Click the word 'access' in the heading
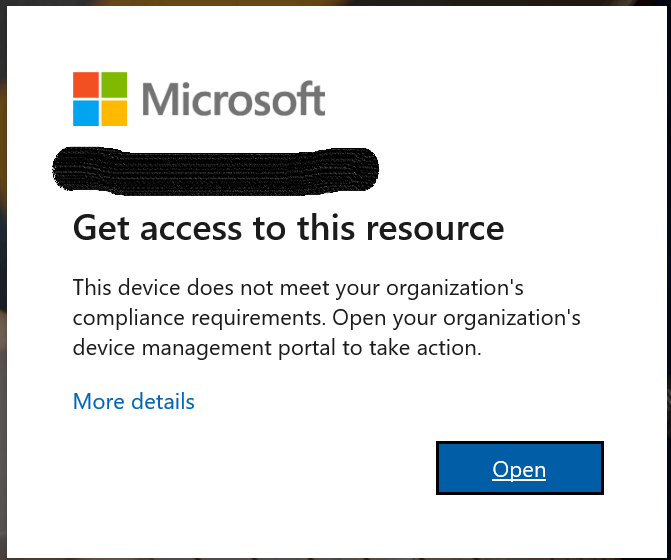This screenshot has height=560, width=671. click(191, 229)
